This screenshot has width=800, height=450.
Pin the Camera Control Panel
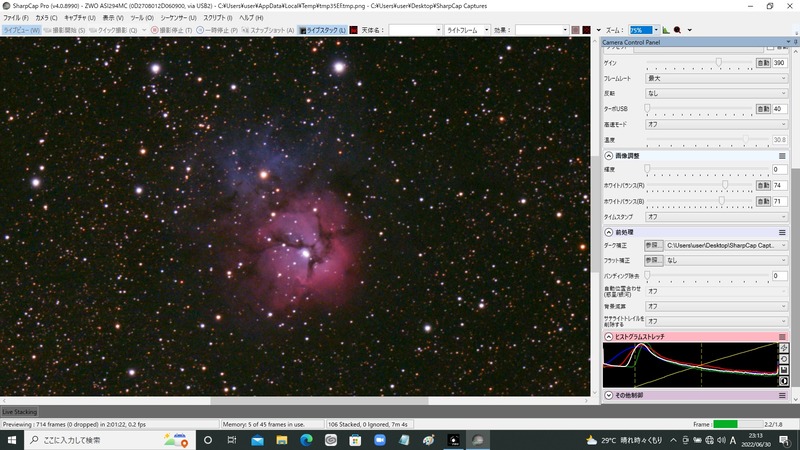point(795,42)
